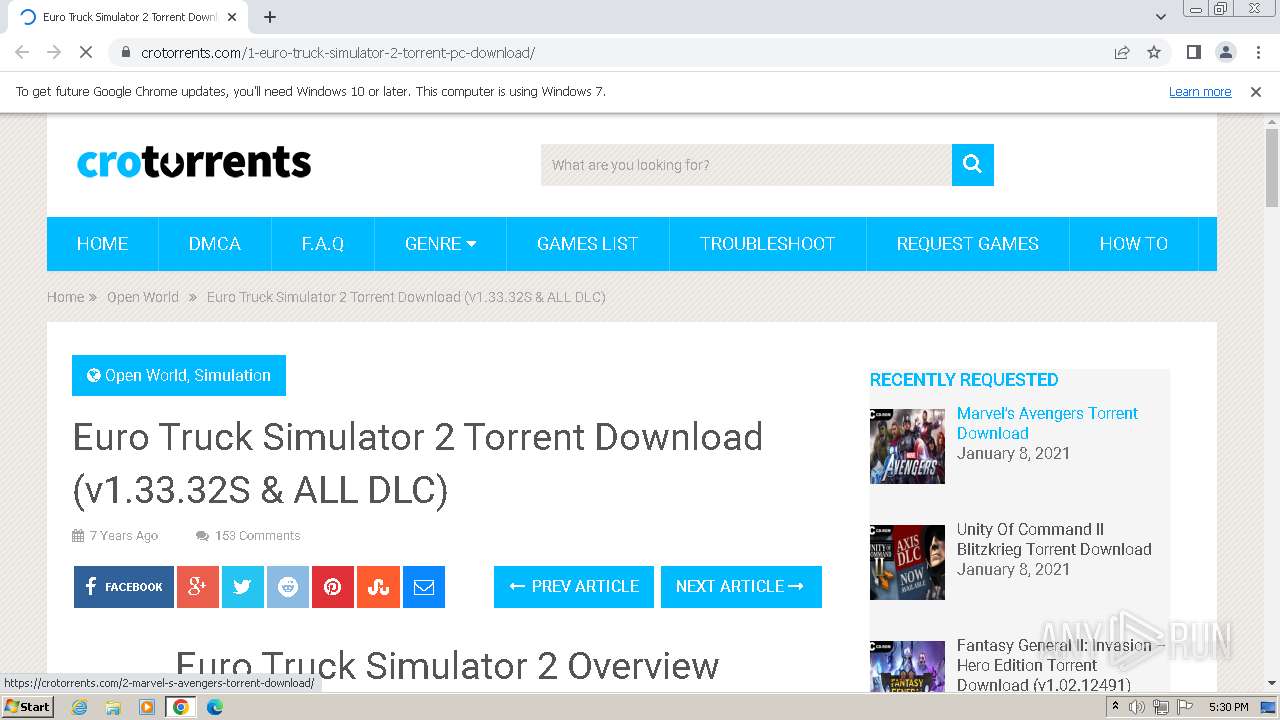This screenshot has width=1280, height=720.
Task: Click the action center flag icon
Action: 1185,707
